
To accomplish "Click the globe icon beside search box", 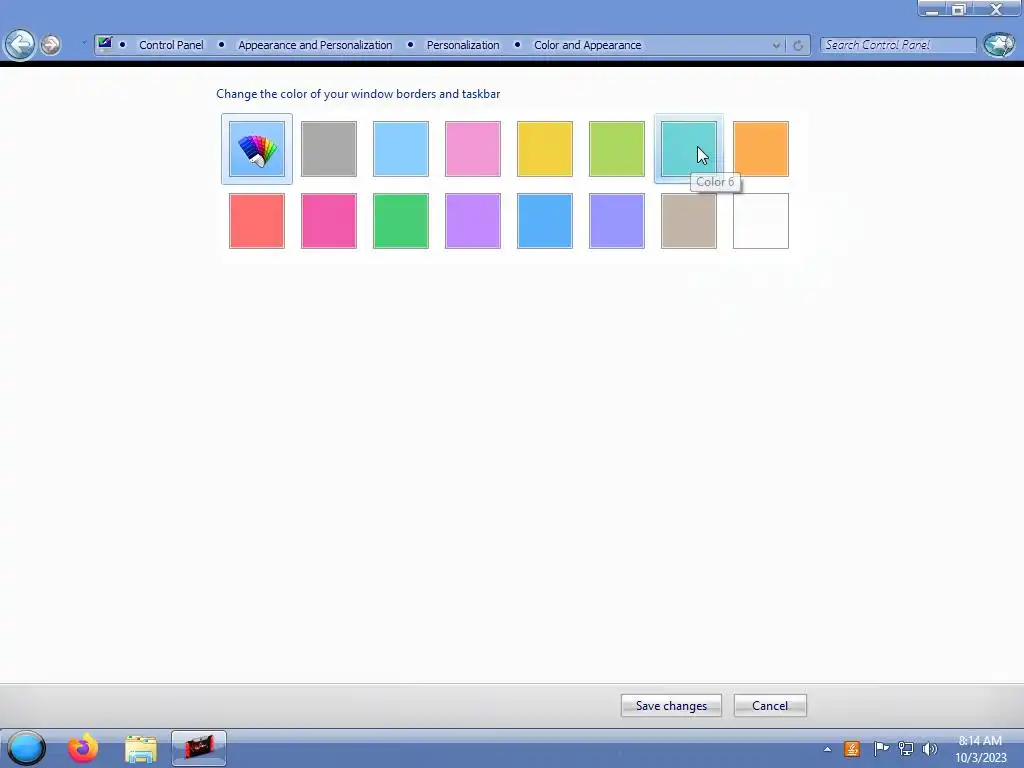I will [999, 44].
